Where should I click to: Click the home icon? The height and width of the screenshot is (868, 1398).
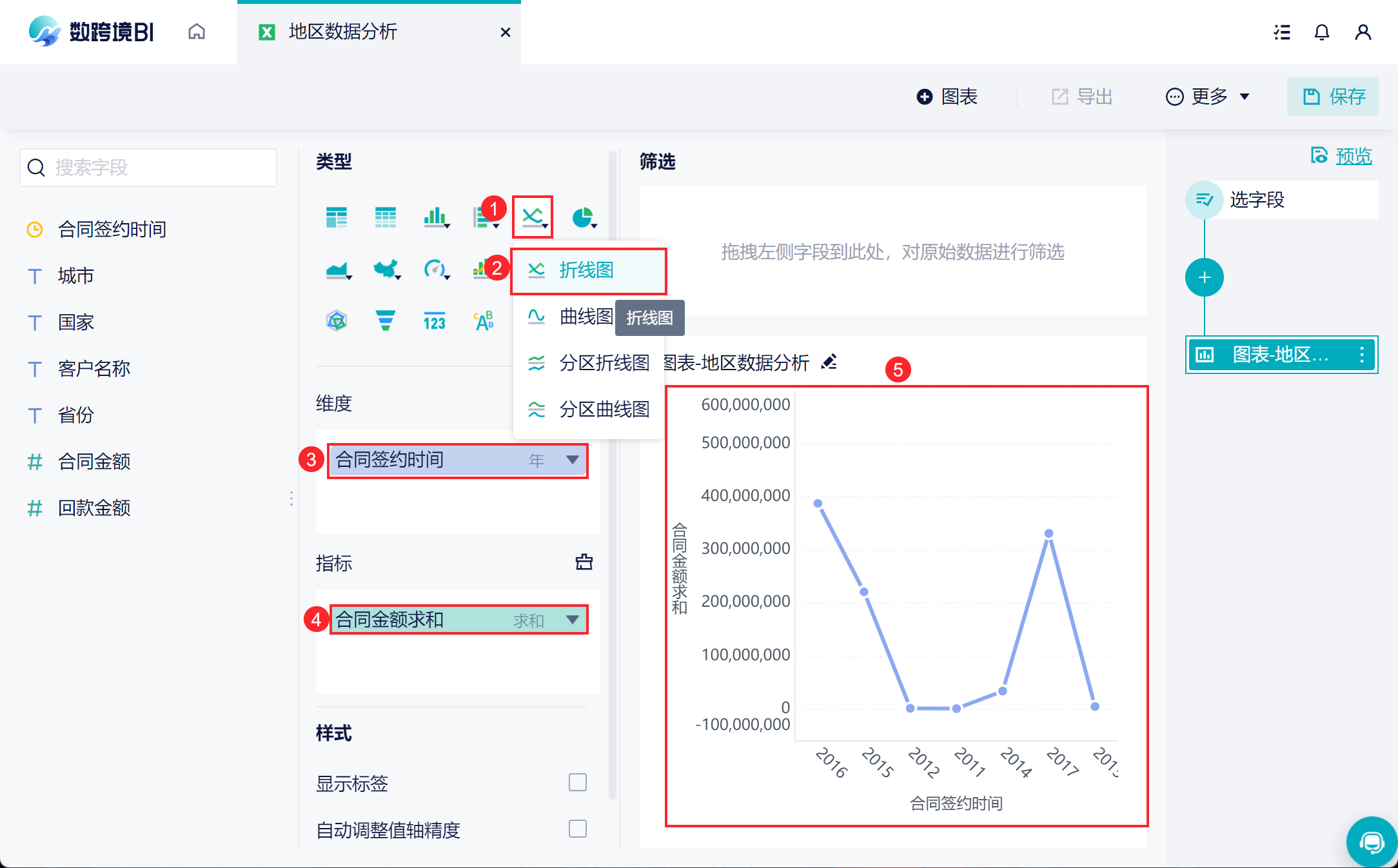tap(197, 32)
